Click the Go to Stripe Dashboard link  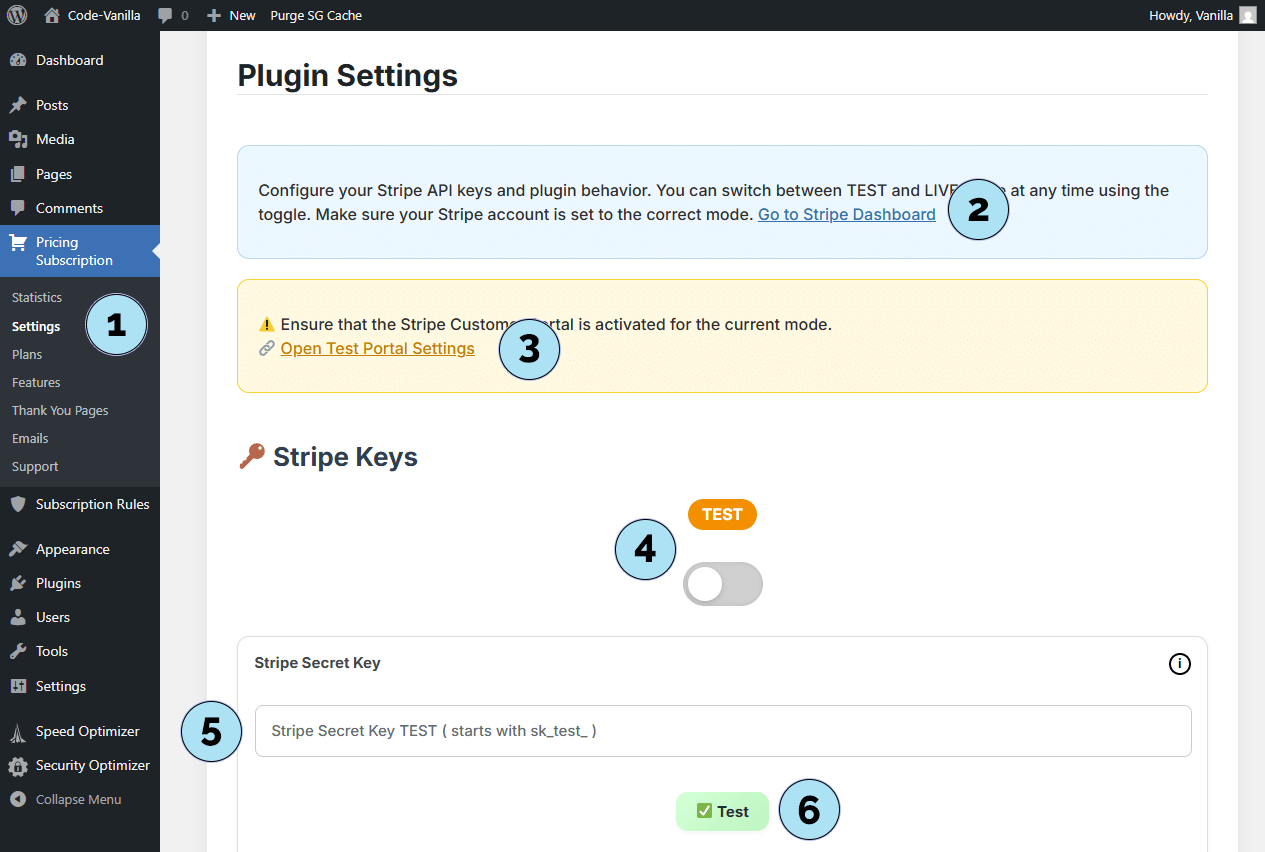click(846, 214)
